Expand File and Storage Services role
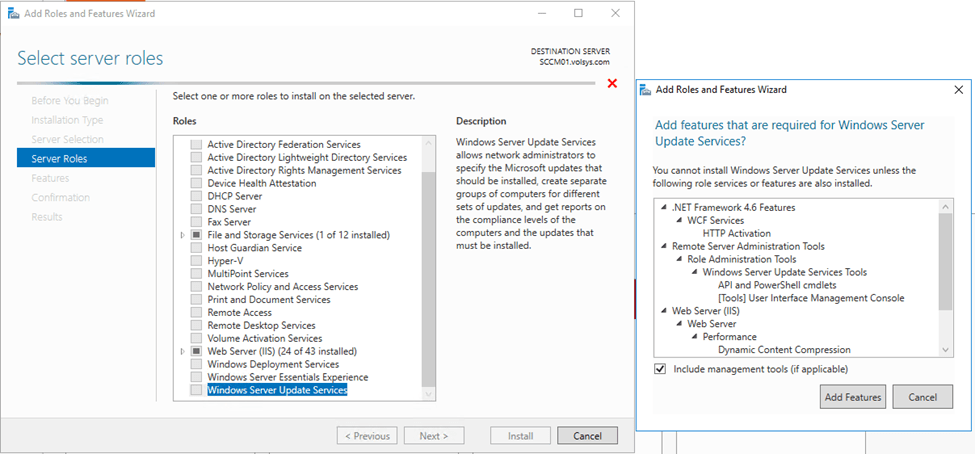This screenshot has height=454, width=975. click(x=182, y=235)
